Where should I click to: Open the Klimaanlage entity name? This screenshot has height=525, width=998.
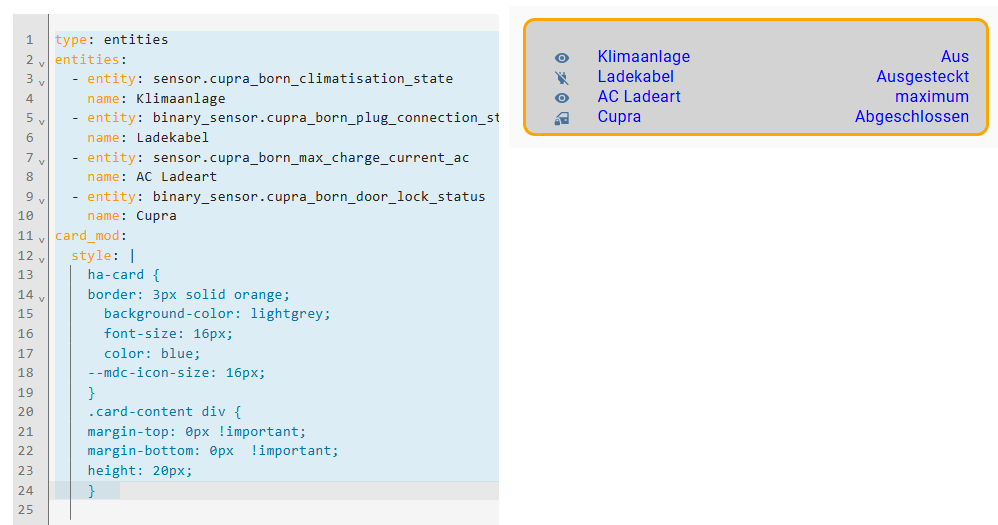tap(643, 57)
